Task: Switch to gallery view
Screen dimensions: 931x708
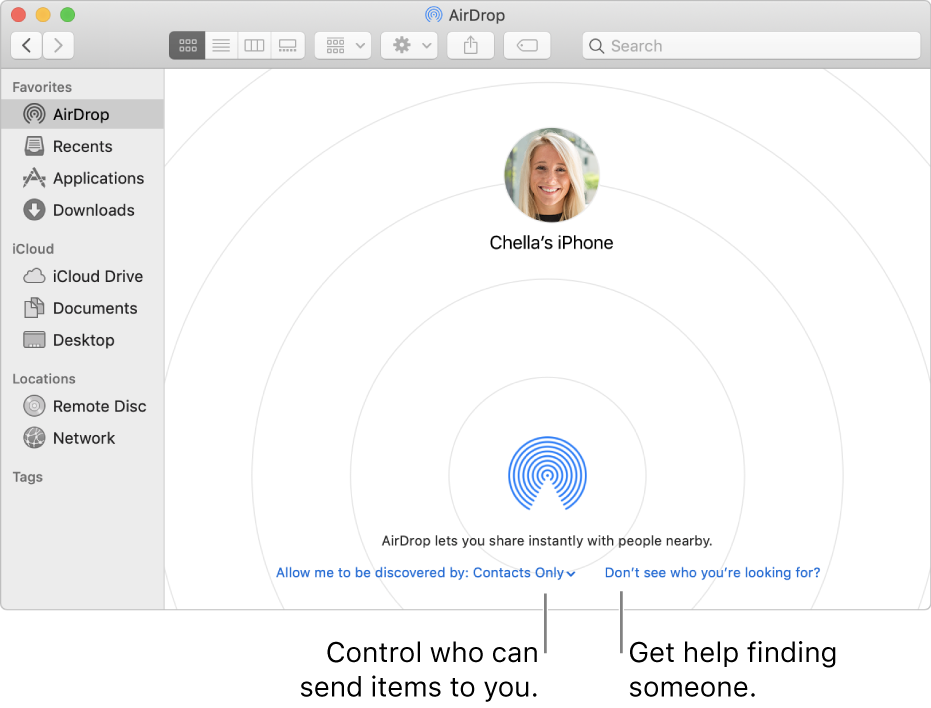Action: (x=288, y=46)
